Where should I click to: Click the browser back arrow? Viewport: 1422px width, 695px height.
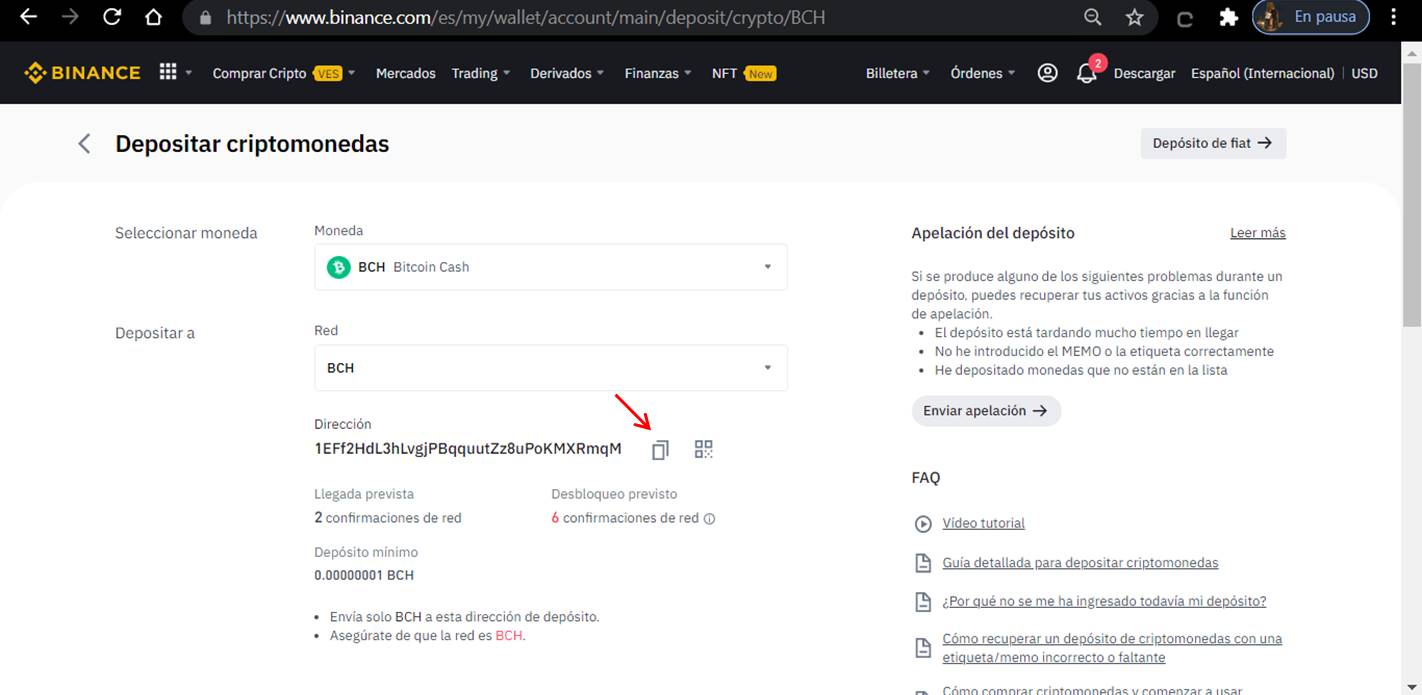(28, 17)
